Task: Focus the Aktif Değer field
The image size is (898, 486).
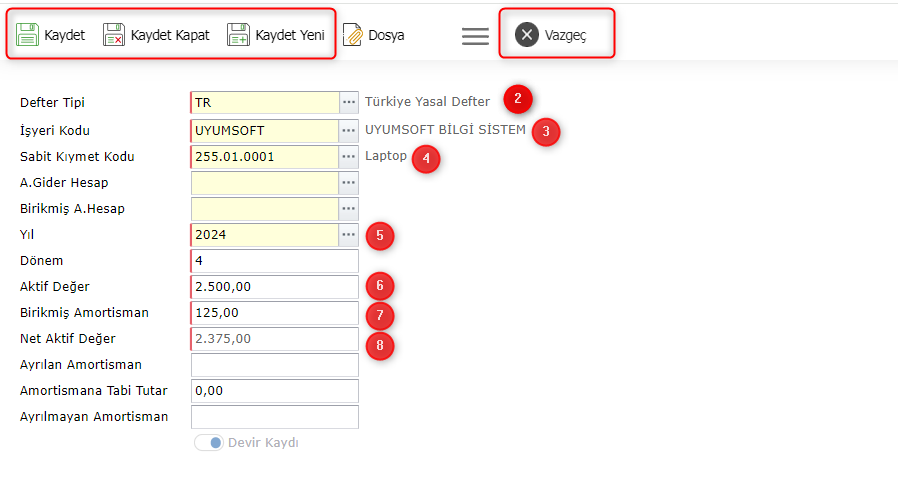Action: coord(274,287)
